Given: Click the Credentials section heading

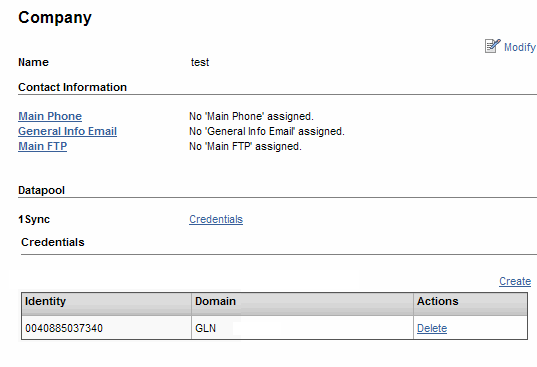Looking at the screenshot, I should click(x=53, y=242).
